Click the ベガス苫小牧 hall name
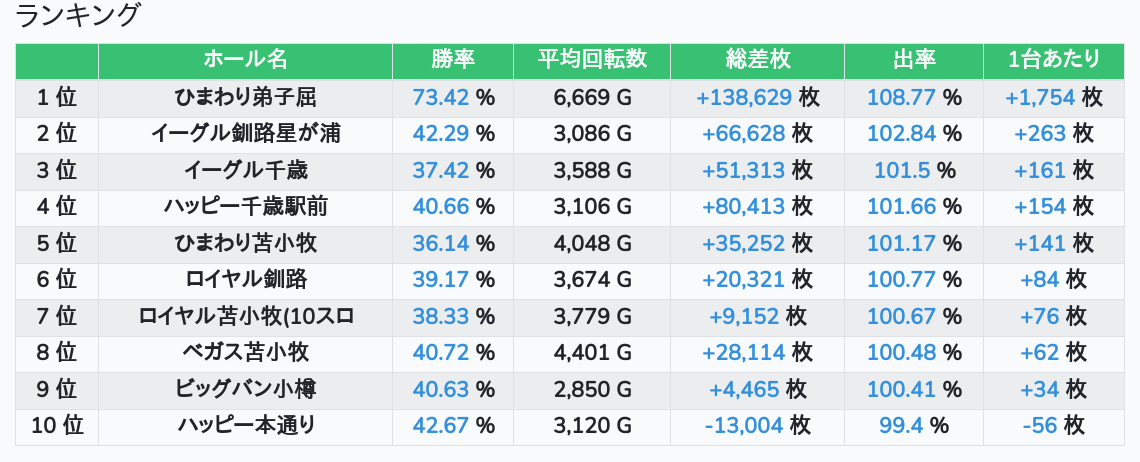Image resolution: width=1140 pixels, height=462 pixels. click(x=245, y=353)
